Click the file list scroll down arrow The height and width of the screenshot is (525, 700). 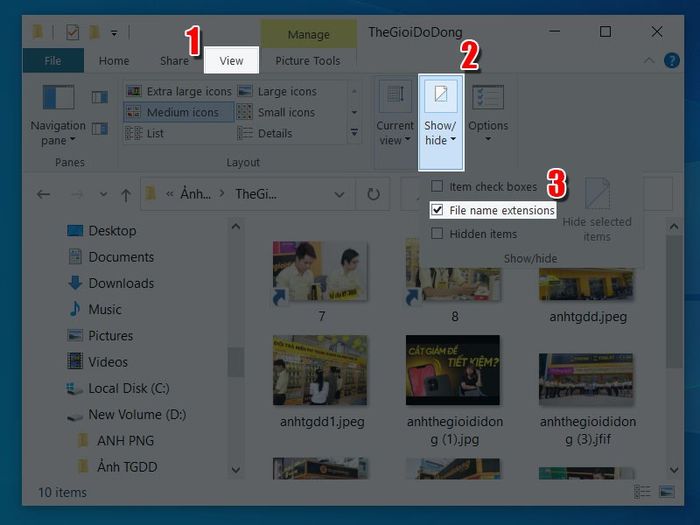pyautogui.click(x=674, y=470)
